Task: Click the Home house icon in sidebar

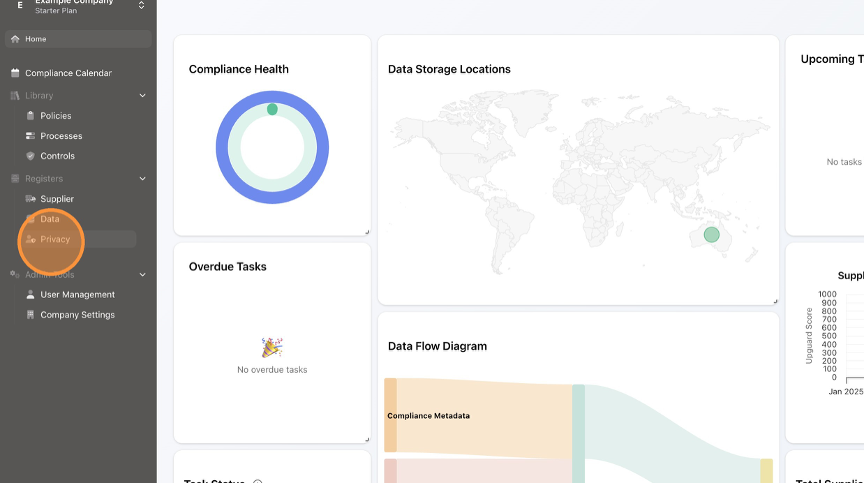Action: [15, 39]
